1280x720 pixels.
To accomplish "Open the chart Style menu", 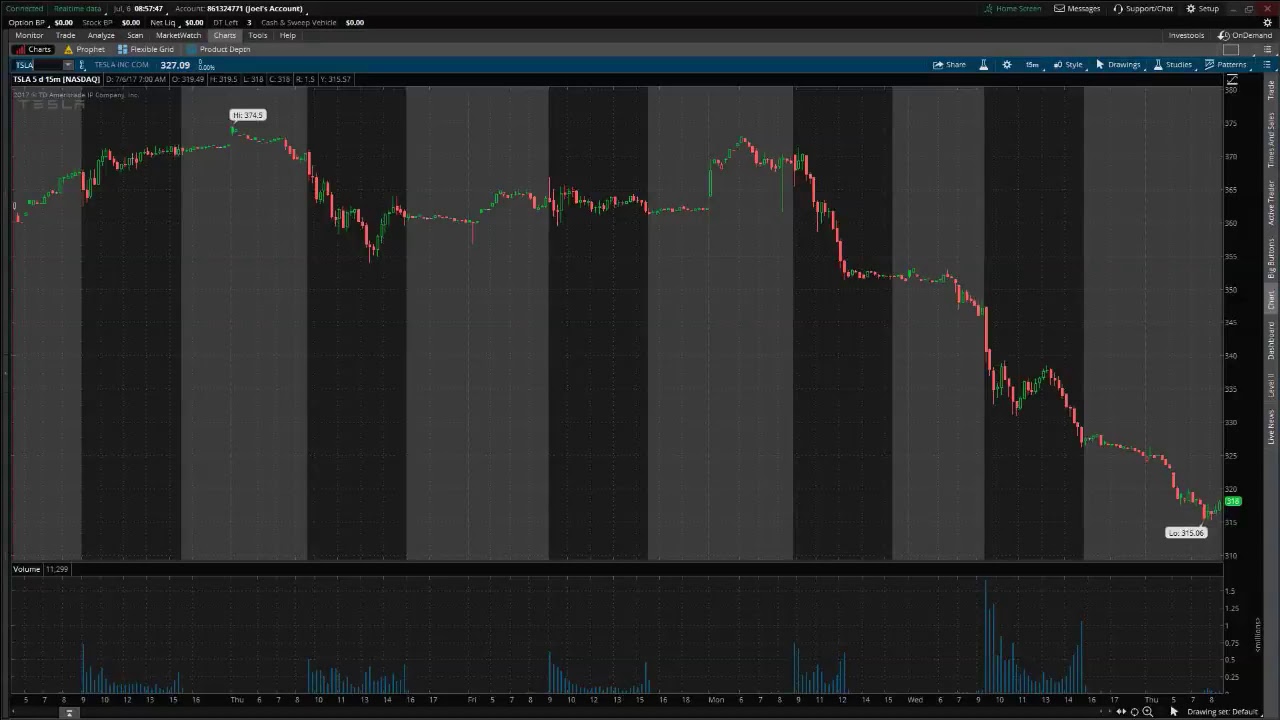I will point(1068,64).
